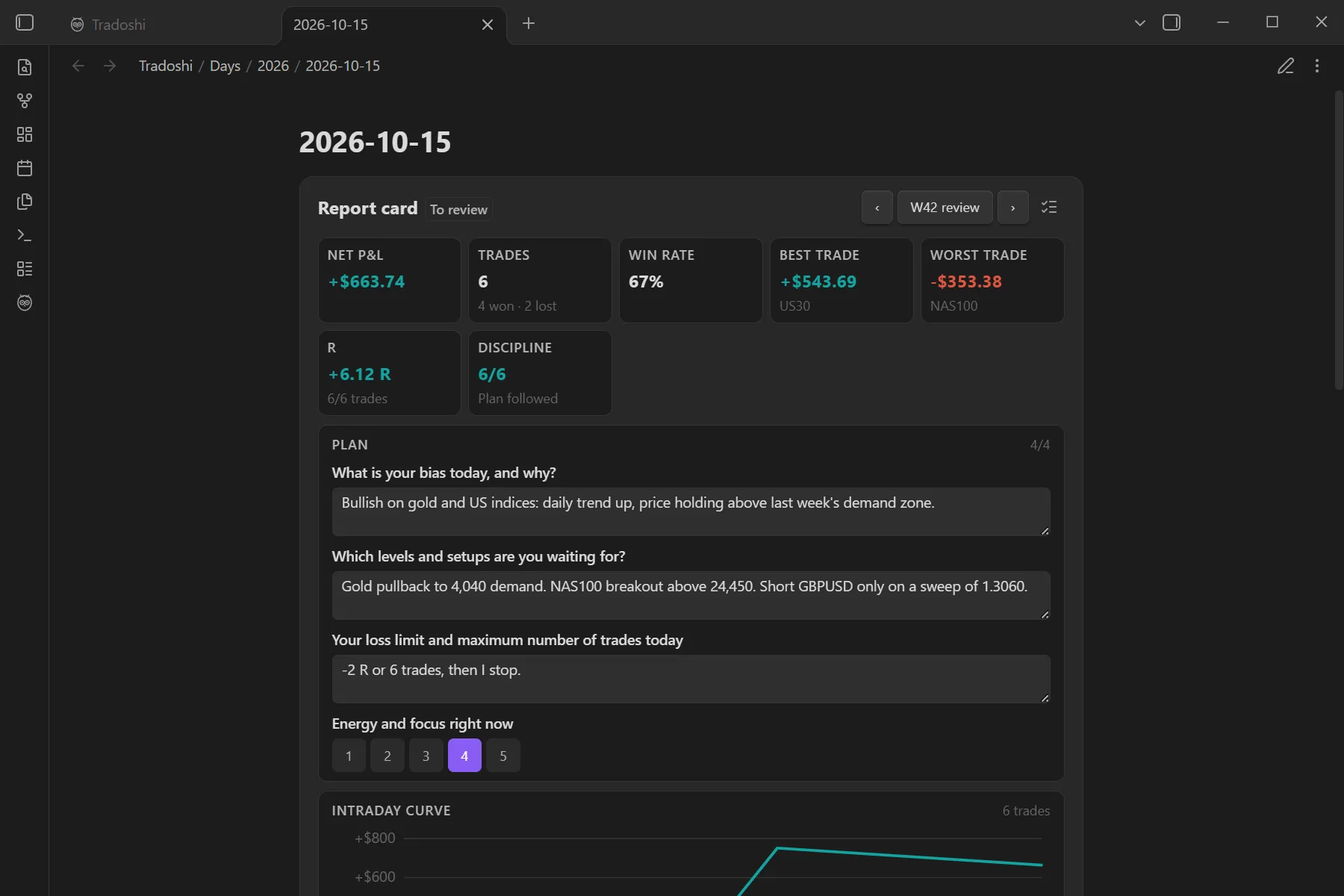Image resolution: width=1344 pixels, height=896 pixels.
Task: Click the Worst Trade -$353.38 value
Action: 966,281
